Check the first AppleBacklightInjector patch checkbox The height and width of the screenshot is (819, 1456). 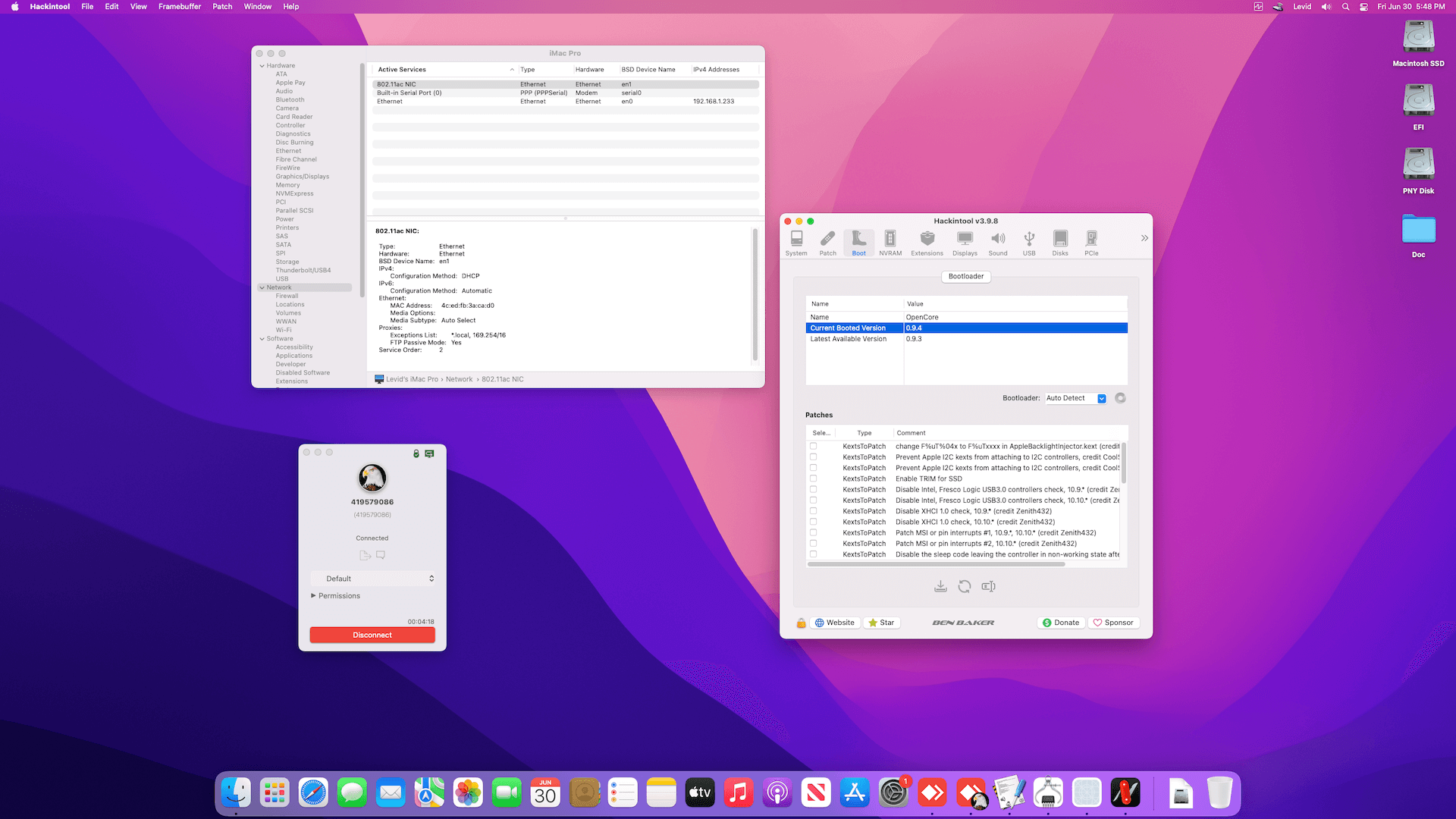pyautogui.click(x=813, y=446)
